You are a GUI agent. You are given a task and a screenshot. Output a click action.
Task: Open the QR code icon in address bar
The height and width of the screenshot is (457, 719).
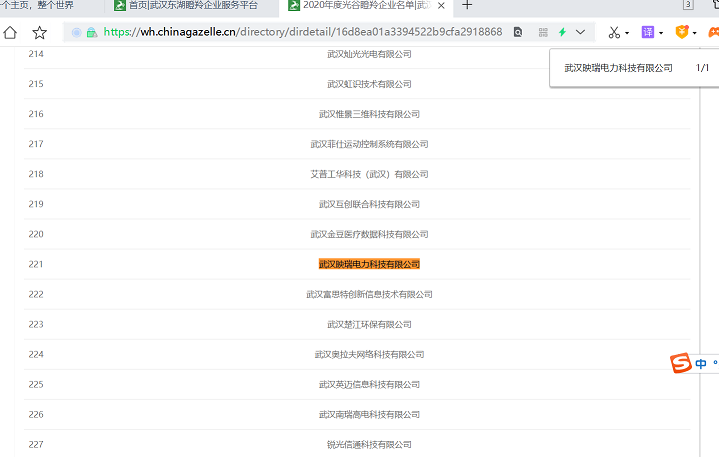543,32
